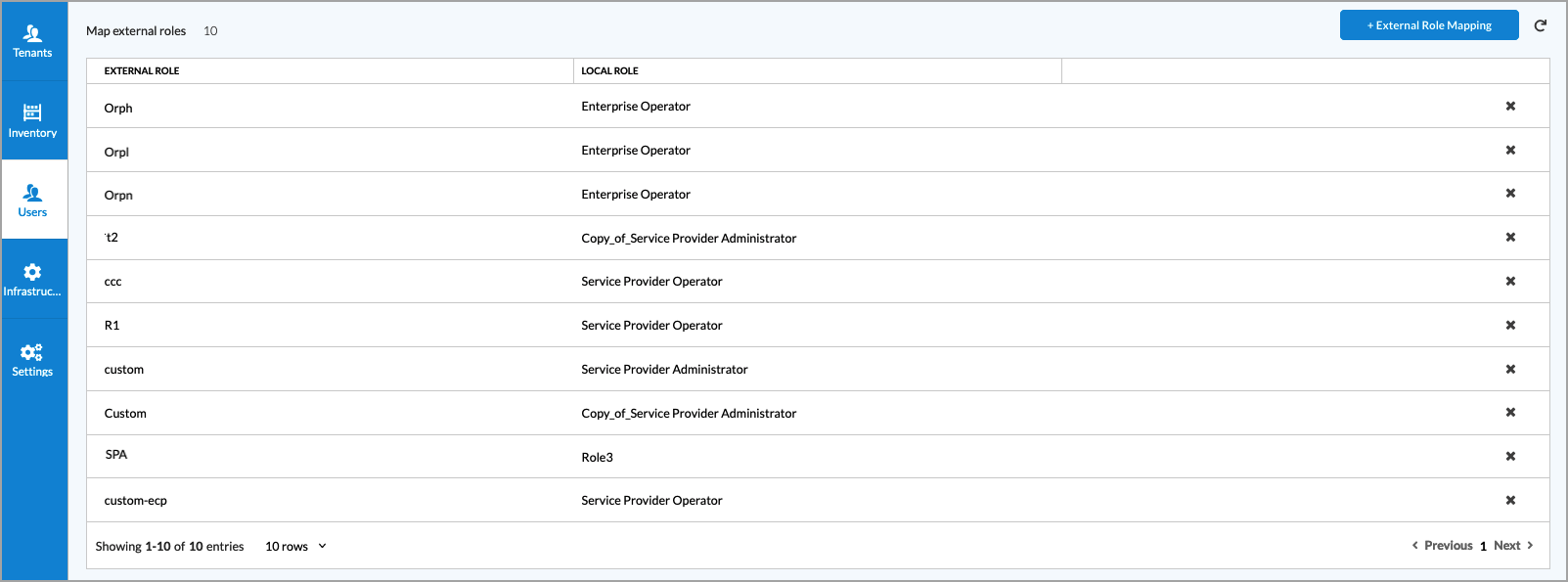Open the Infrastructure sidebar section

click(x=33, y=279)
